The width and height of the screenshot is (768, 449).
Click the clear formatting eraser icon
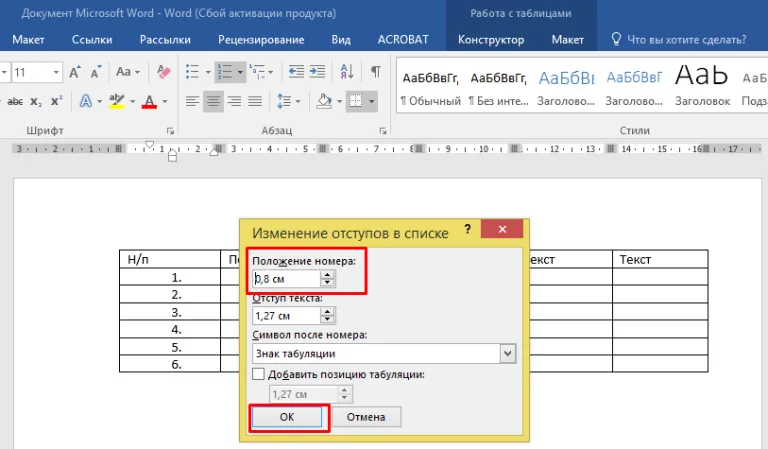(164, 72)
